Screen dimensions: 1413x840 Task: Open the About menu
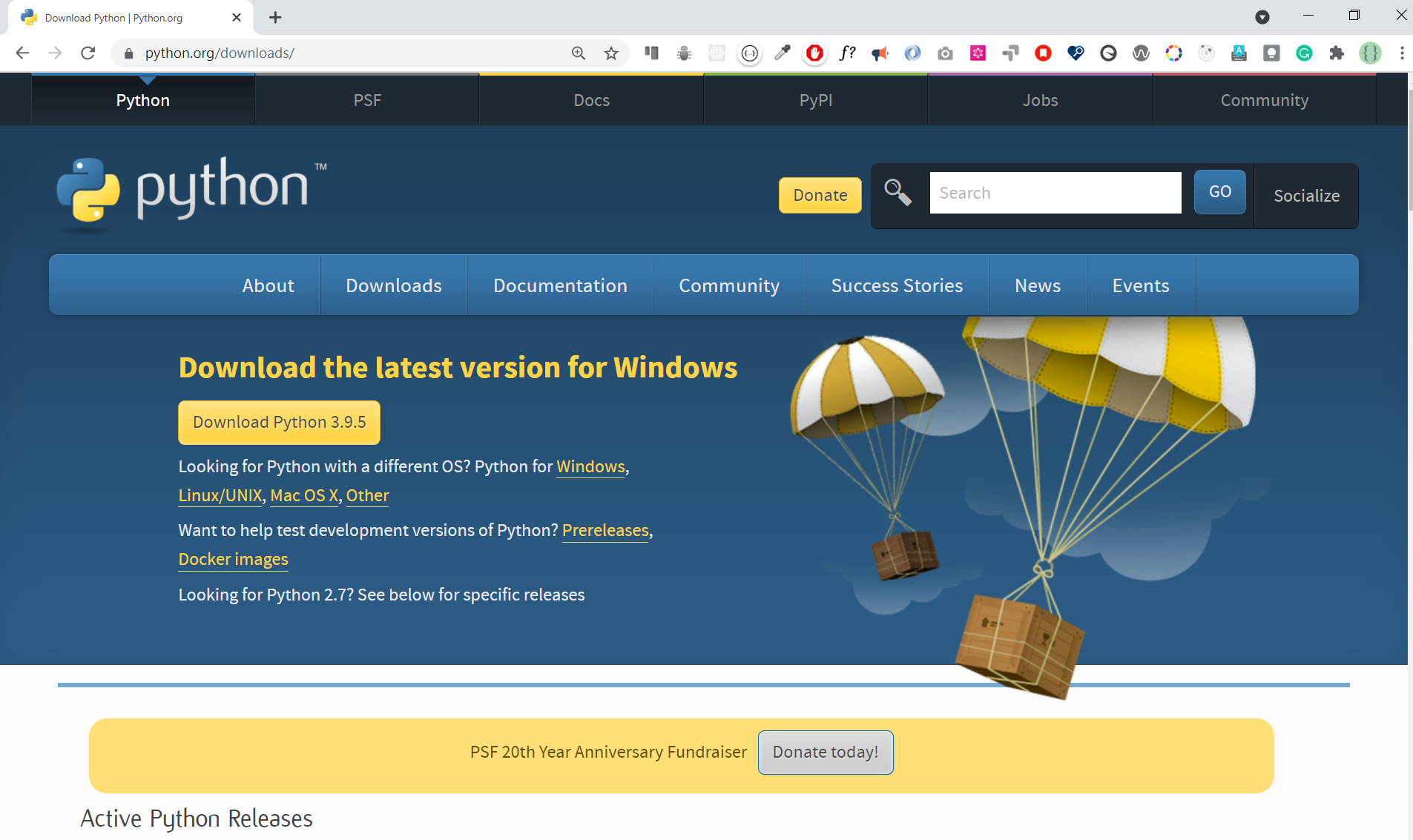click(x=269, y=285)
